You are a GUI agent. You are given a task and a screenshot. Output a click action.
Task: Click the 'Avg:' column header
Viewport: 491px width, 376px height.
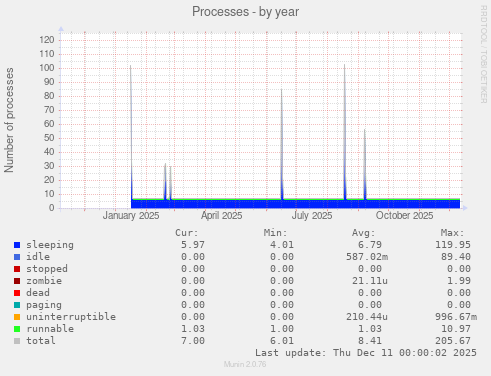364,233
